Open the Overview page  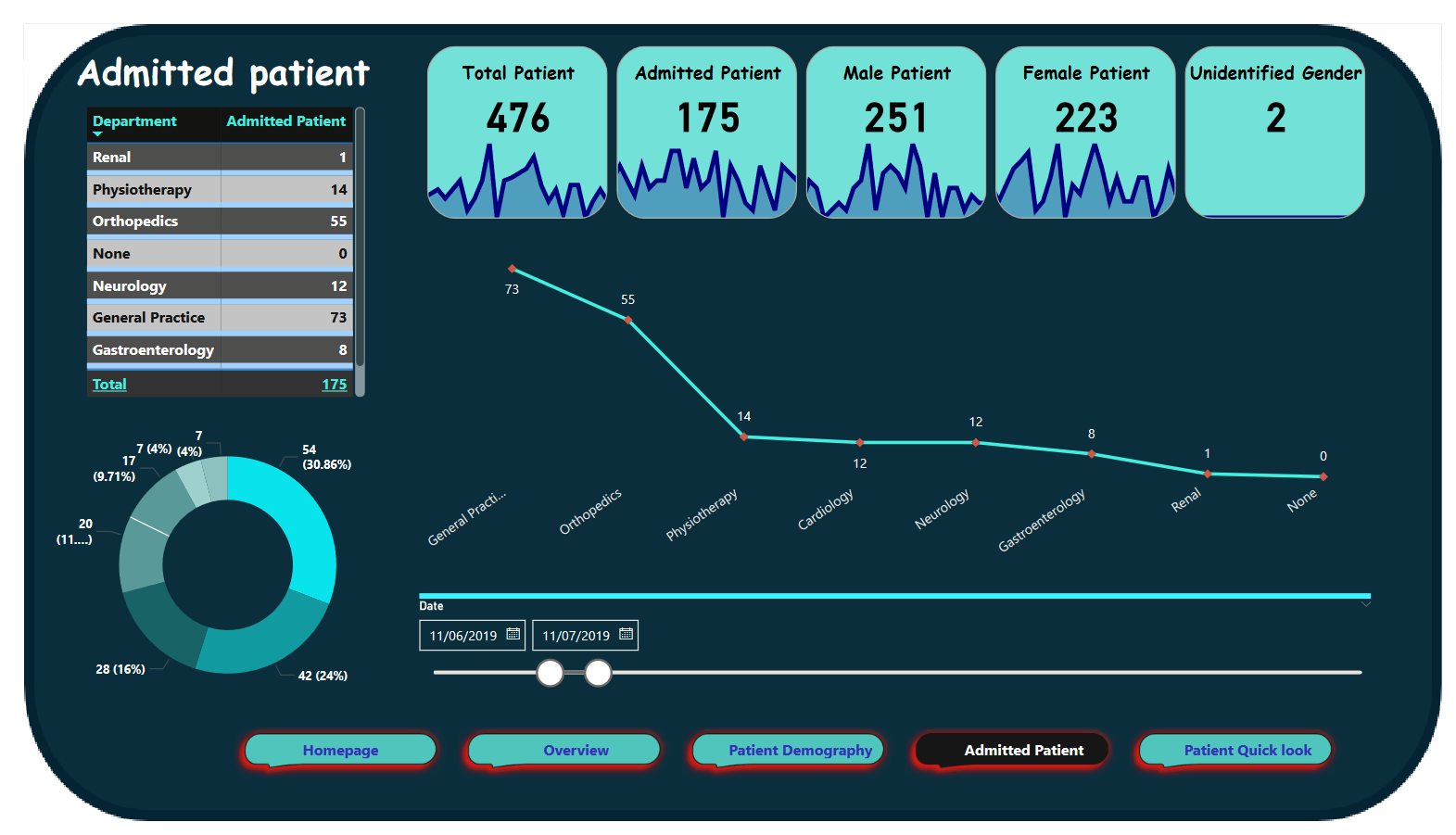565,750
